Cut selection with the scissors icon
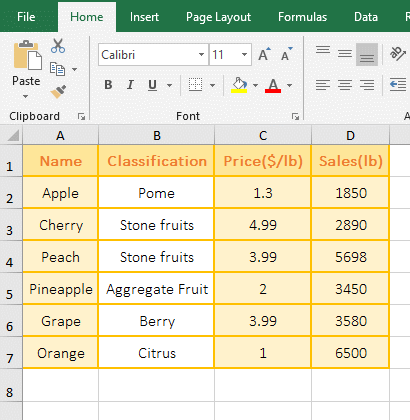The height and width of the screenshot is (420, 410). coord(58,46)
